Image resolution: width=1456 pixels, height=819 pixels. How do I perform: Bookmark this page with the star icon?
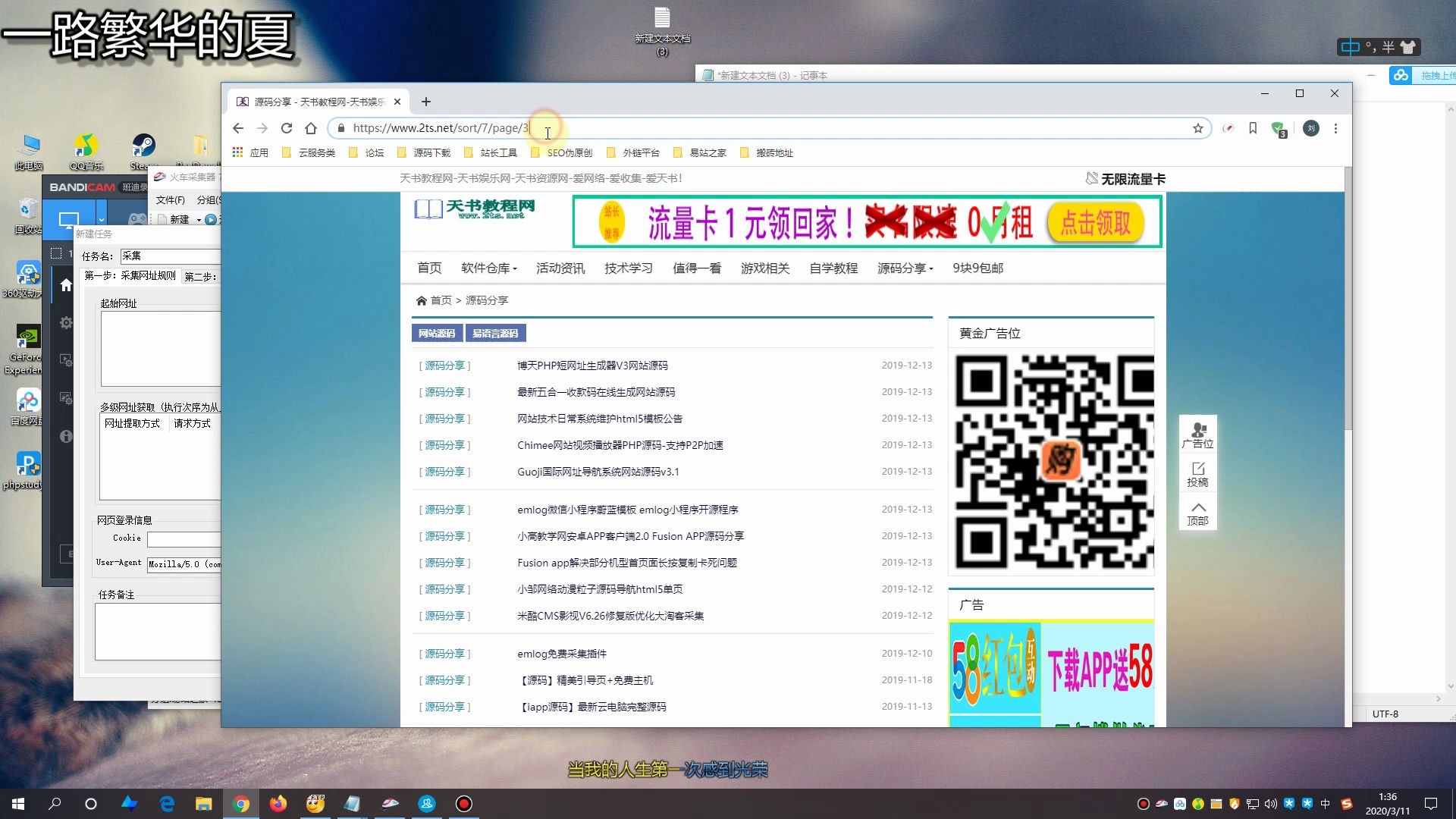point(1198,128)
